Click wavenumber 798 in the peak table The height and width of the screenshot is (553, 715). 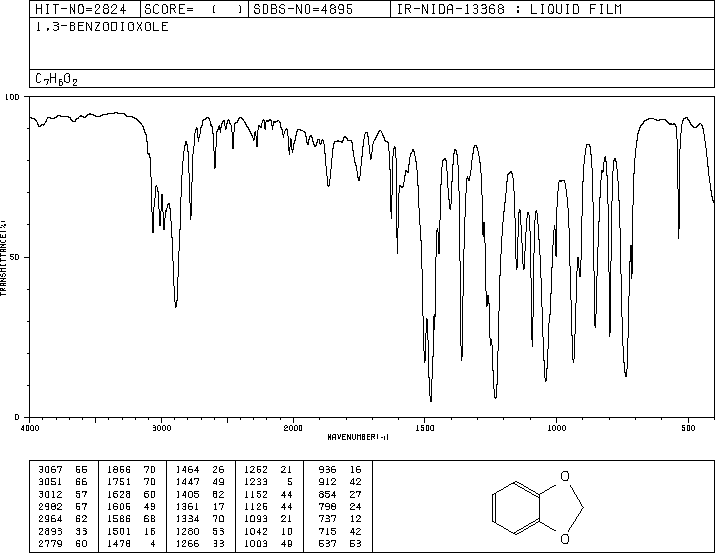[x=327, y=506]
